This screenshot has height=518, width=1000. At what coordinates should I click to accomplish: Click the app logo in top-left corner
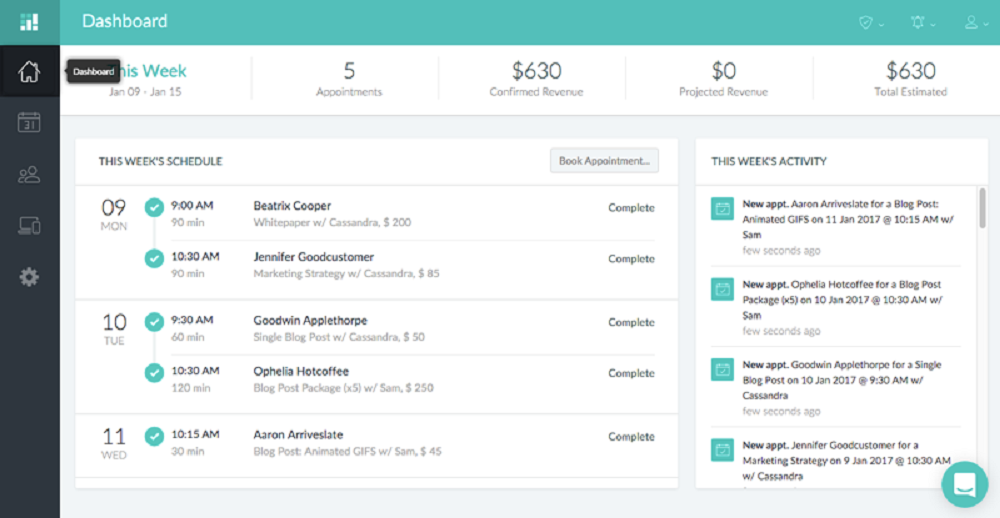[29, 21]
